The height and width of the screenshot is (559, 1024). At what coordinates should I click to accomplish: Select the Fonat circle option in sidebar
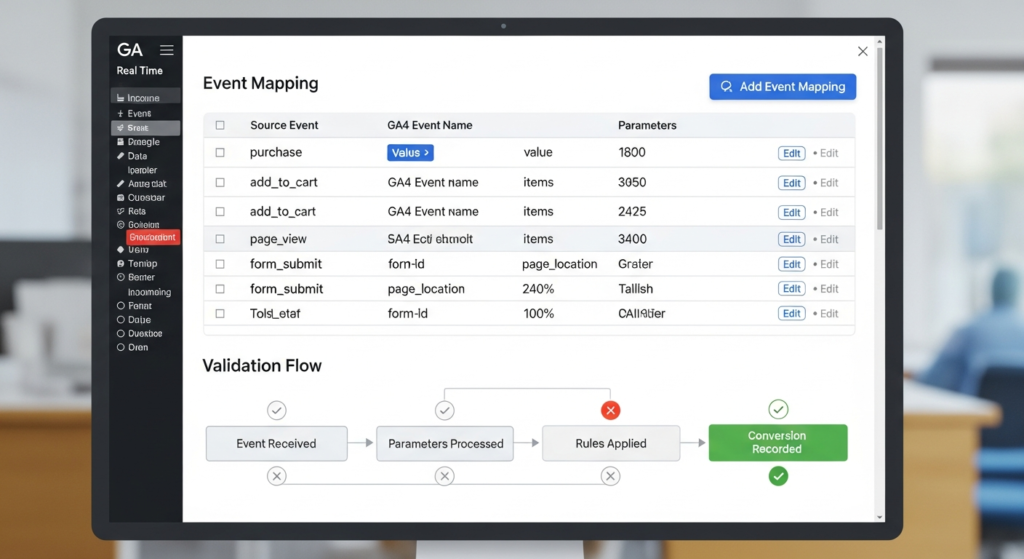[120, 306]
